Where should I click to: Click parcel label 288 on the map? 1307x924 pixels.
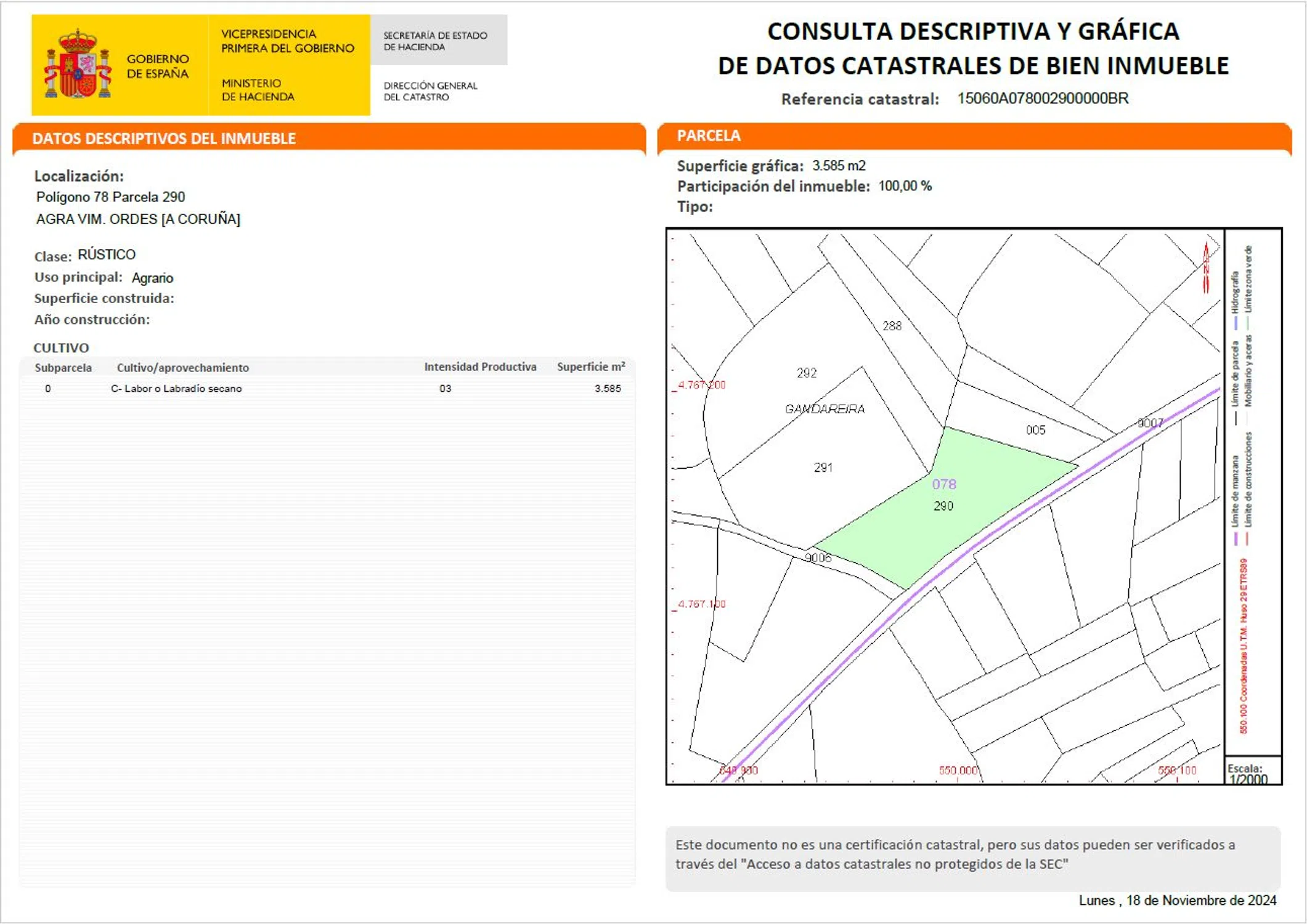pos(892,325)
